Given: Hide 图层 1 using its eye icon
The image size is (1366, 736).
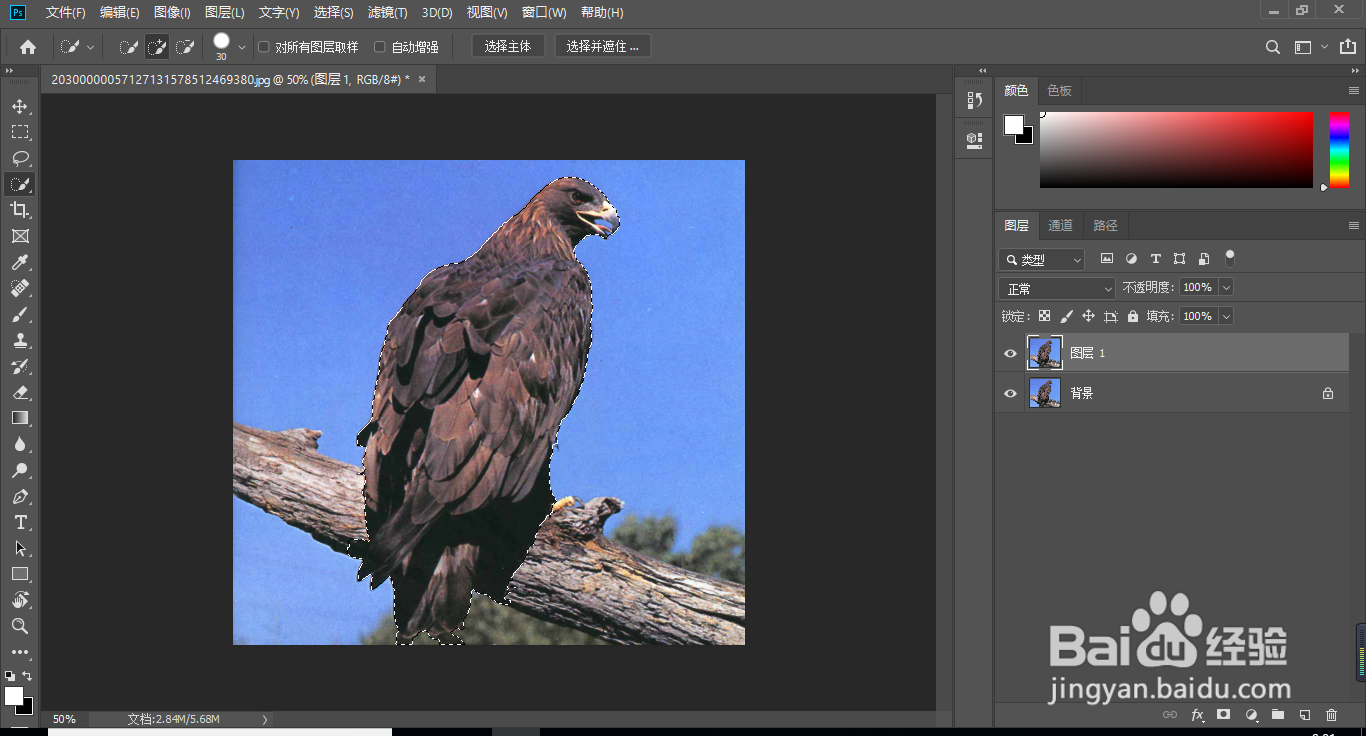Looking at the screenshot, I should pos(1010,353).
